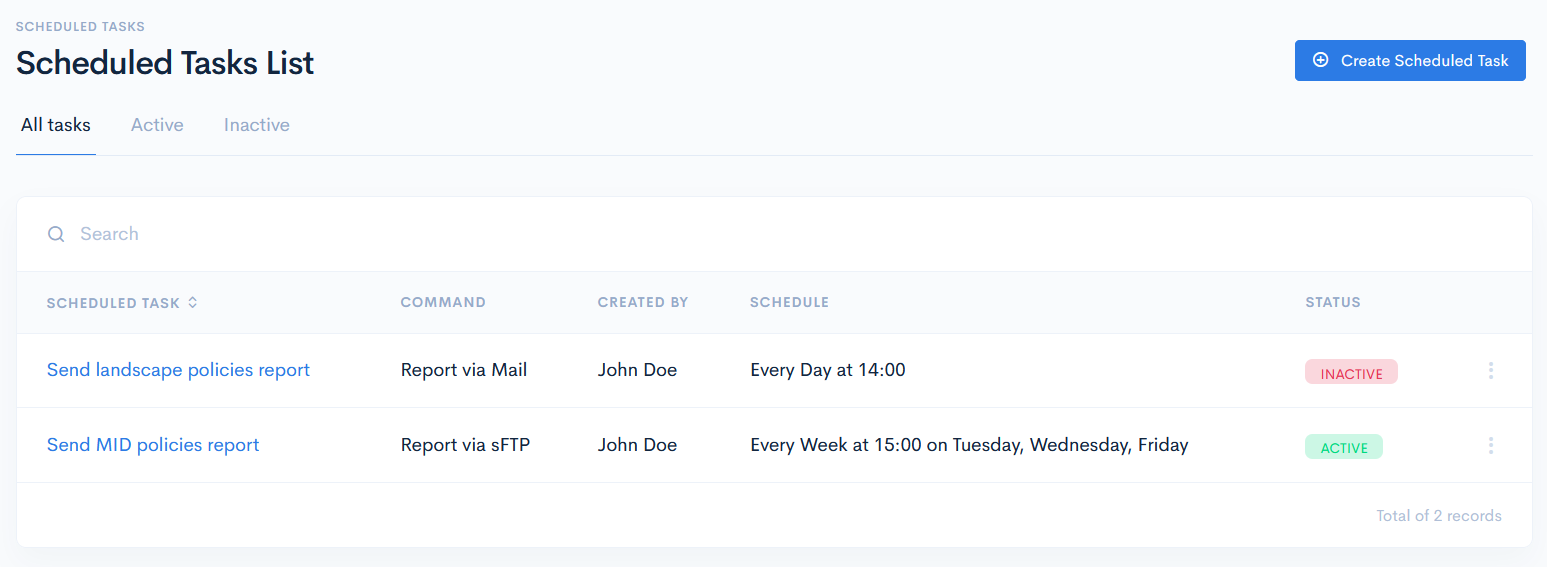Sort by the Scheduled Task column header
The height and width of the screenshot is (567, 1547).
(113, 302)
